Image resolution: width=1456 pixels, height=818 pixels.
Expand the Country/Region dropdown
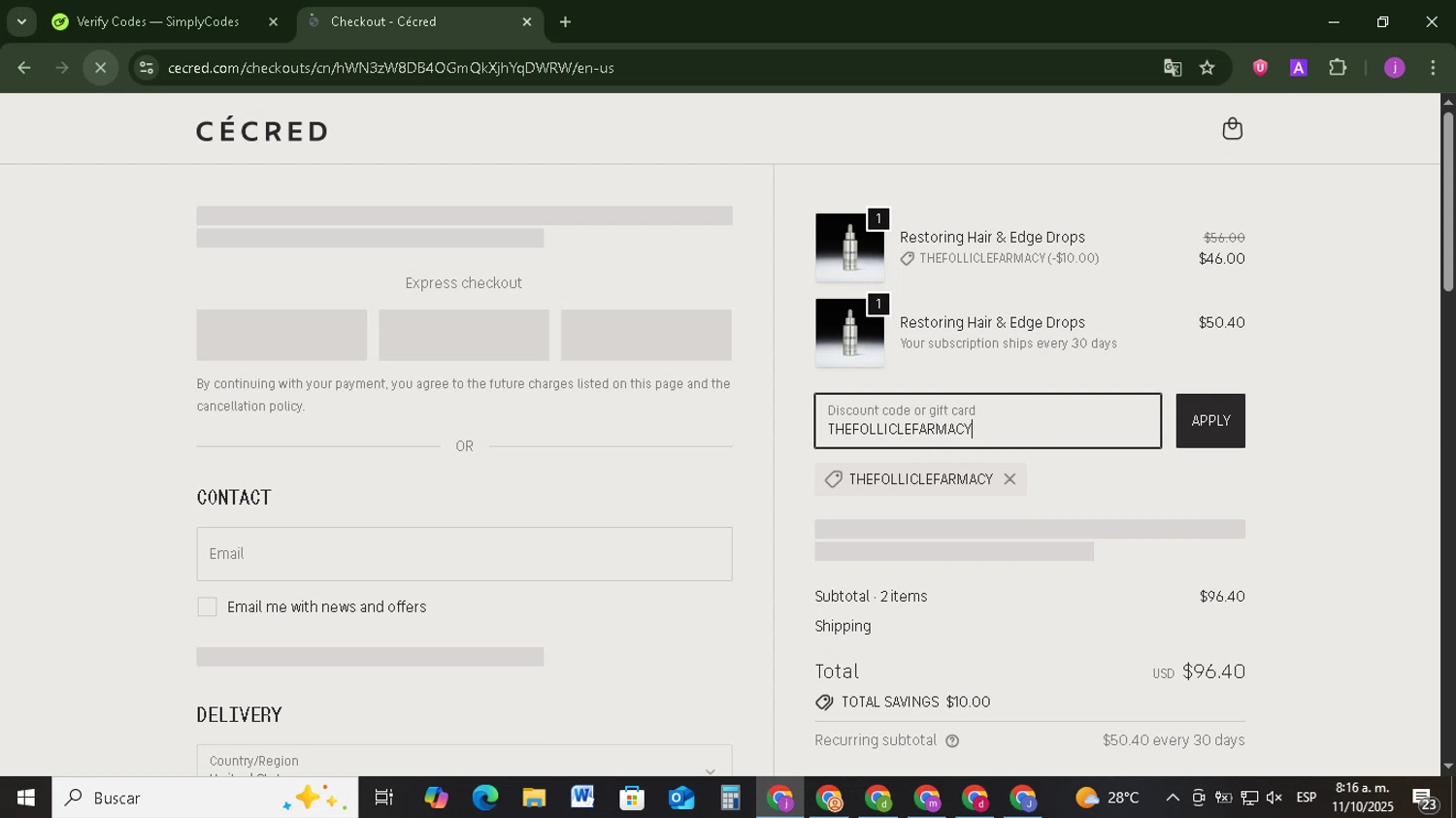coord(464,761)
